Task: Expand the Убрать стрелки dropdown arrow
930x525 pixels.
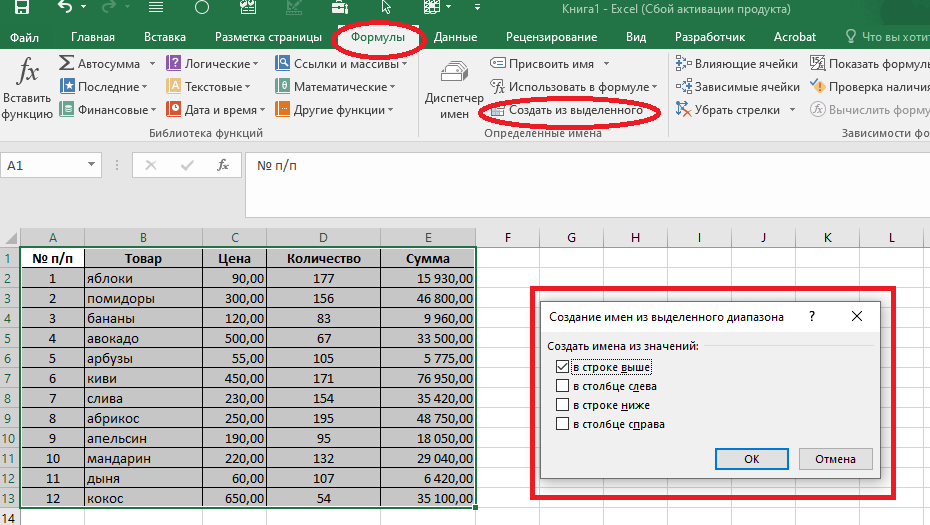Action: (x=792, y=110)
